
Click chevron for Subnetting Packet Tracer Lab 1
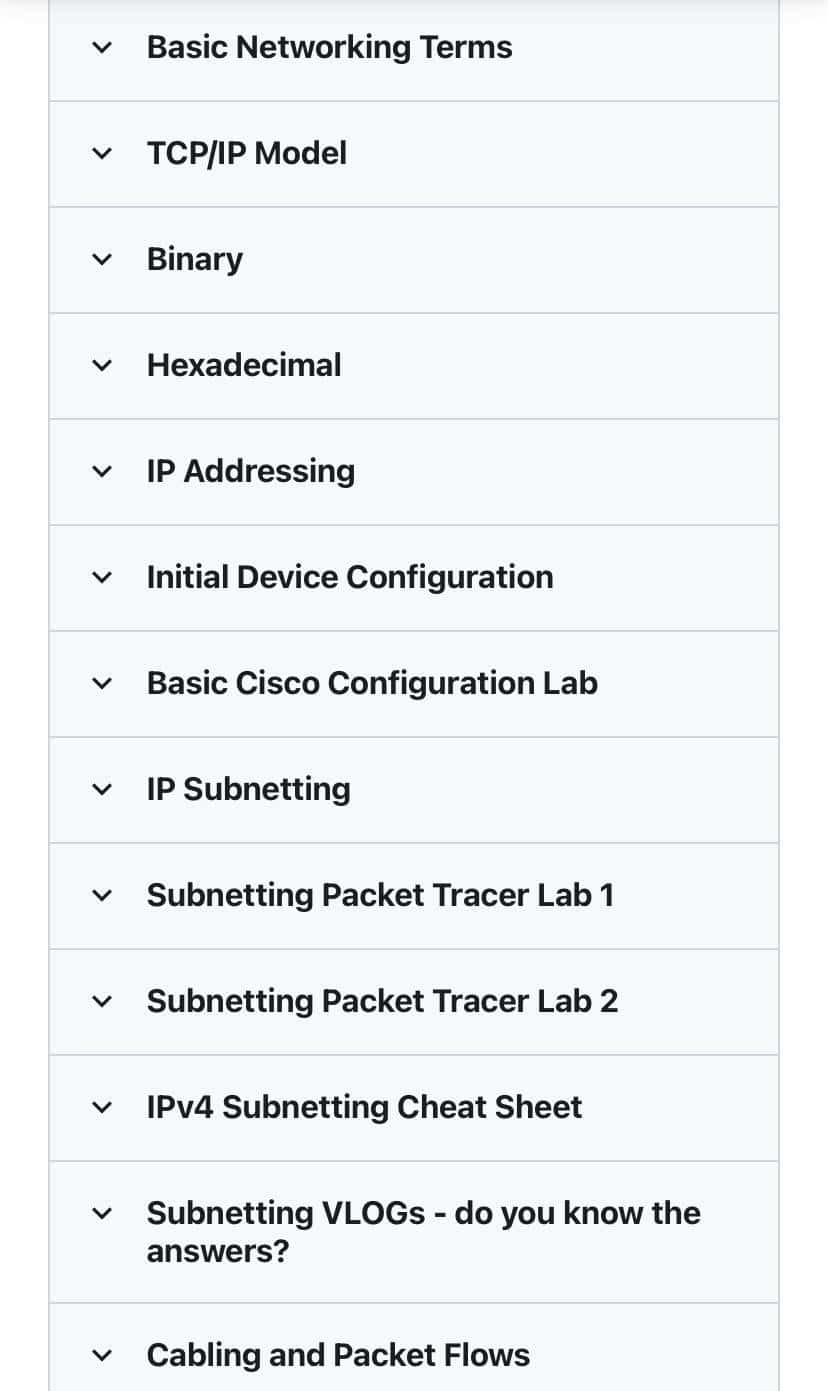click(102, 896)
